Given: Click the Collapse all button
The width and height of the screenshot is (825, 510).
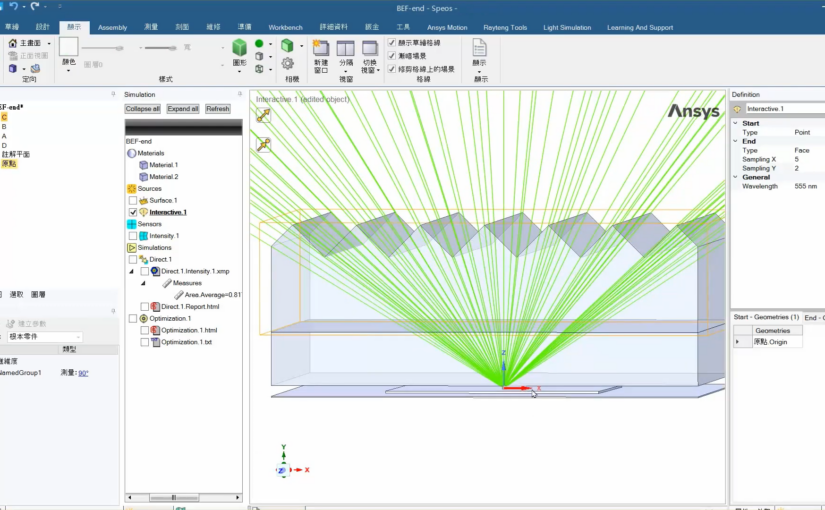Looking at the screenshot, I should [142, 108].
